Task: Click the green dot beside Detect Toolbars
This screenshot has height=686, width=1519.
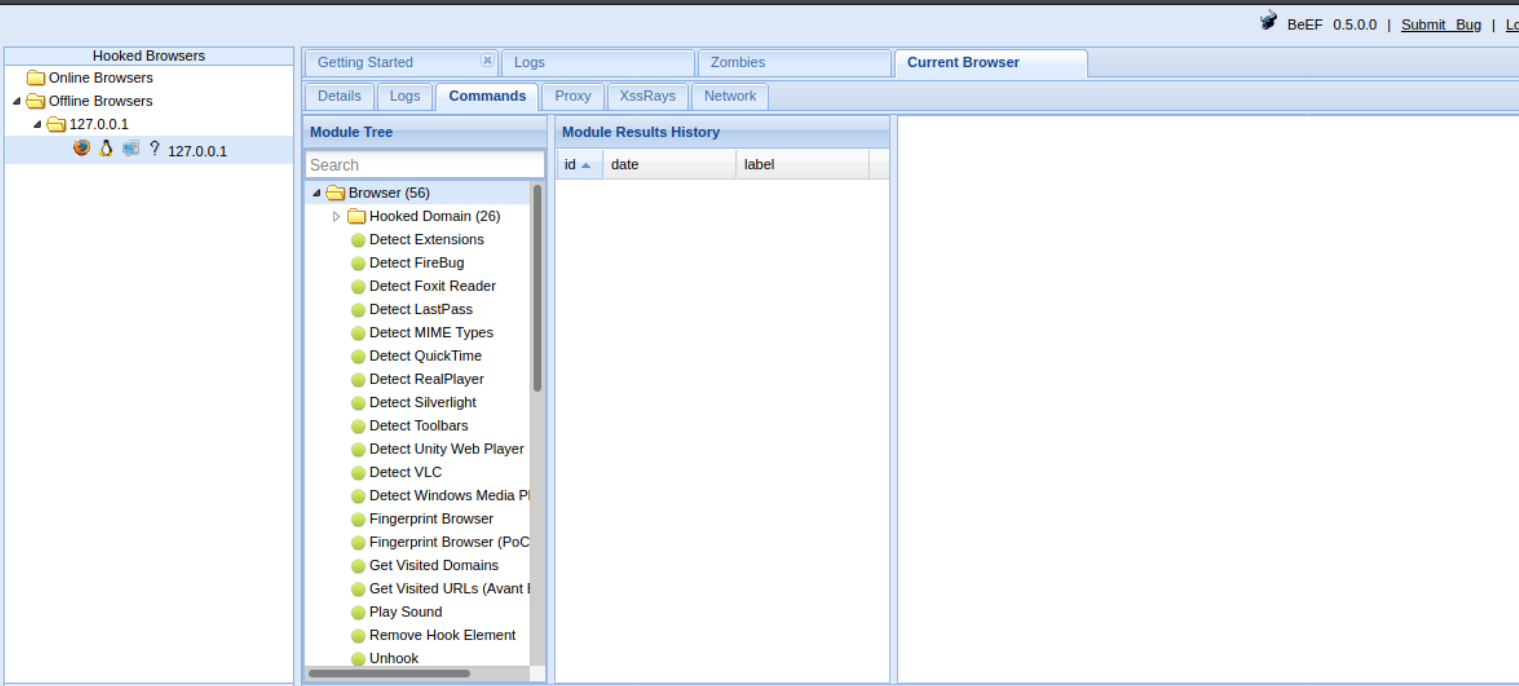Action: 358,426
